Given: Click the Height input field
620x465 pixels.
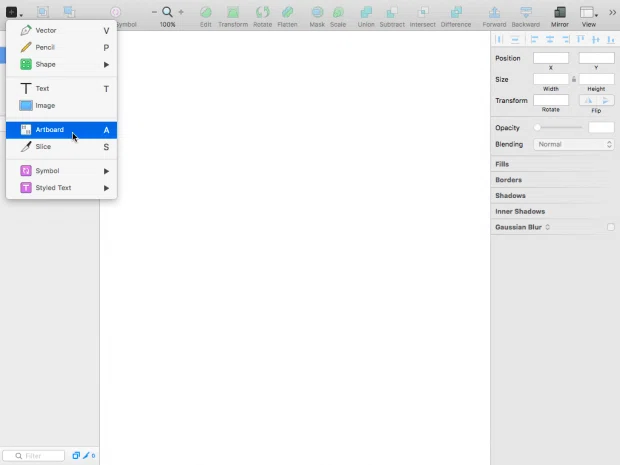Looking at the screenshot, I should 596,79.
